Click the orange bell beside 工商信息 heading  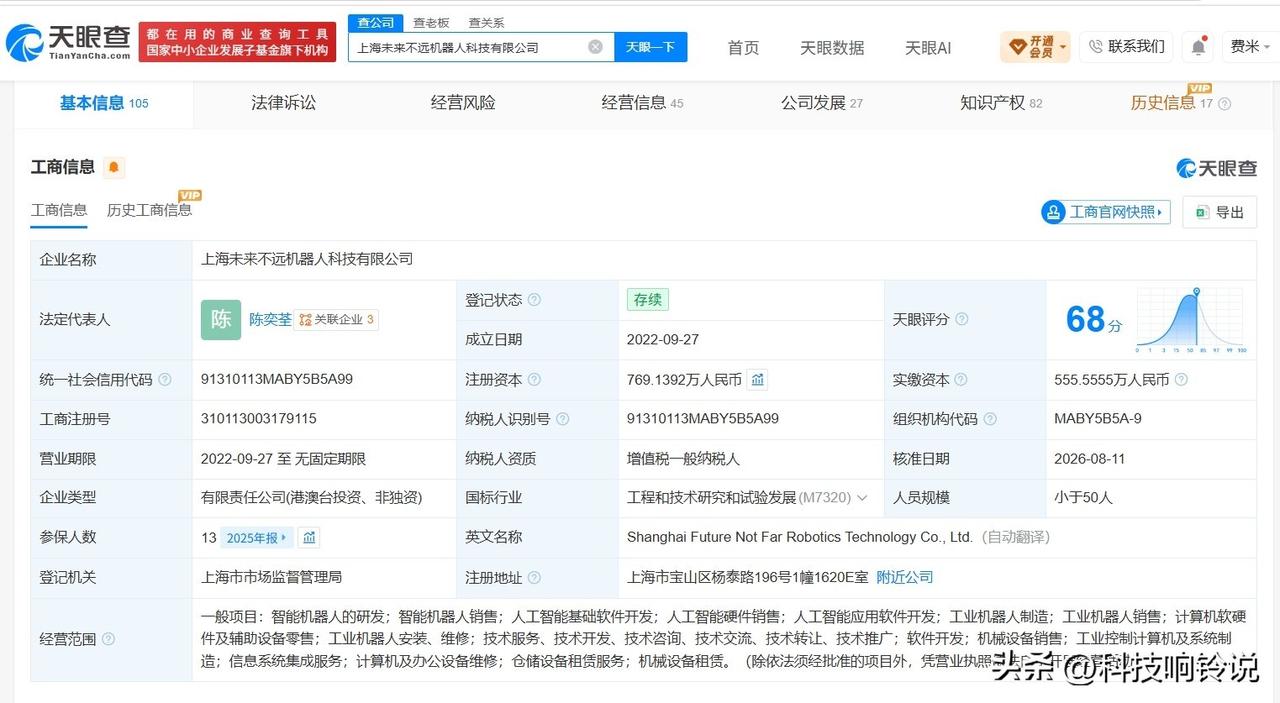click(114, 167)
